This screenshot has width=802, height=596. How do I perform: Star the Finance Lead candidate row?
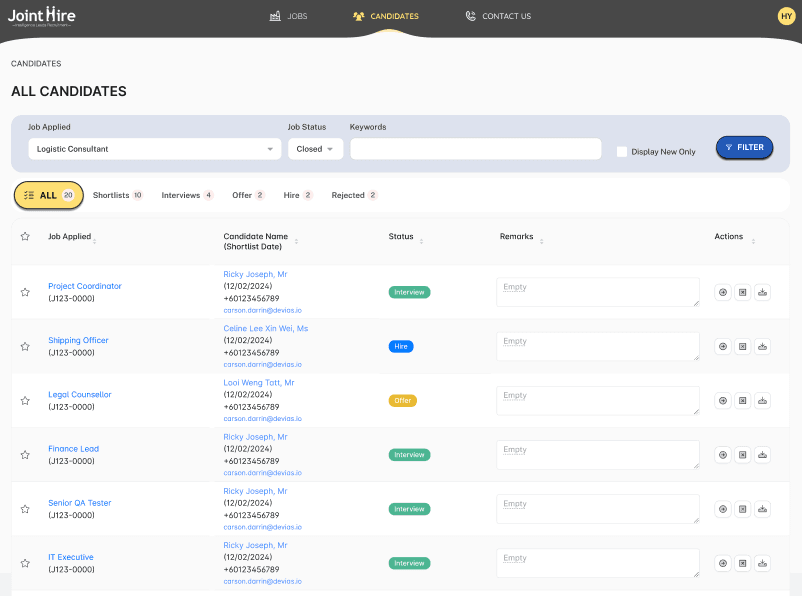25,454
